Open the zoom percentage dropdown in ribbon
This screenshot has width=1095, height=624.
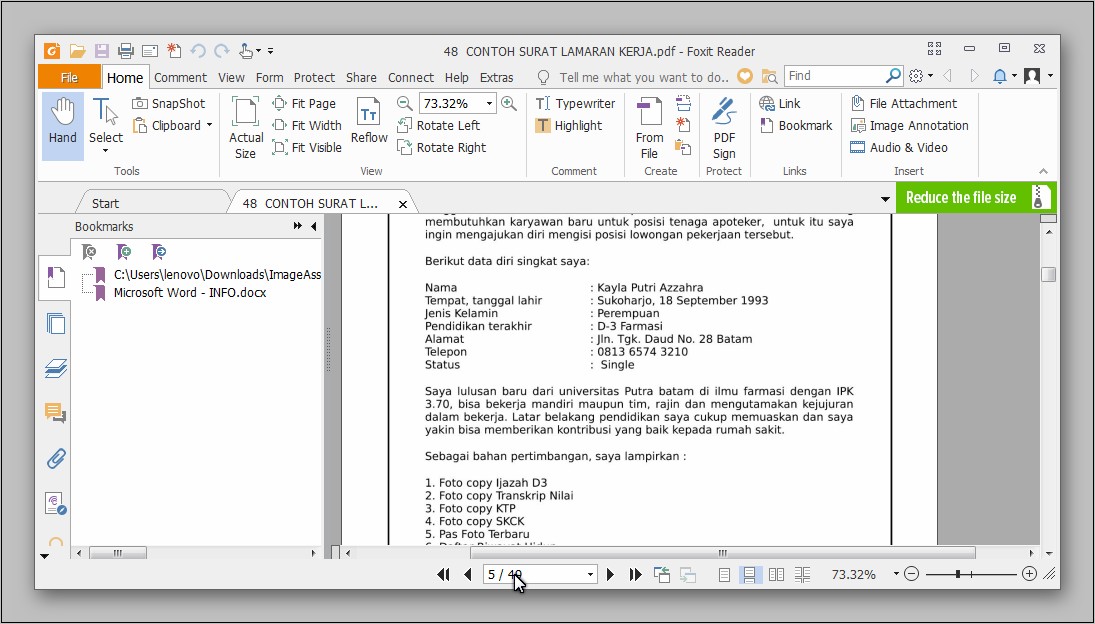(x=489, y=103)
